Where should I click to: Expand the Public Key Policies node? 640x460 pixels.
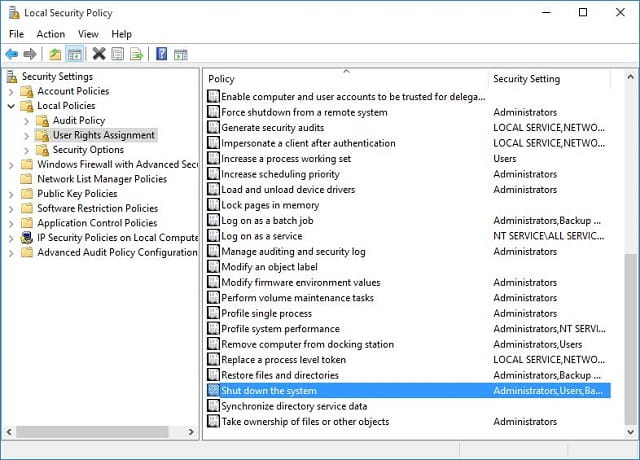(11, 194)
